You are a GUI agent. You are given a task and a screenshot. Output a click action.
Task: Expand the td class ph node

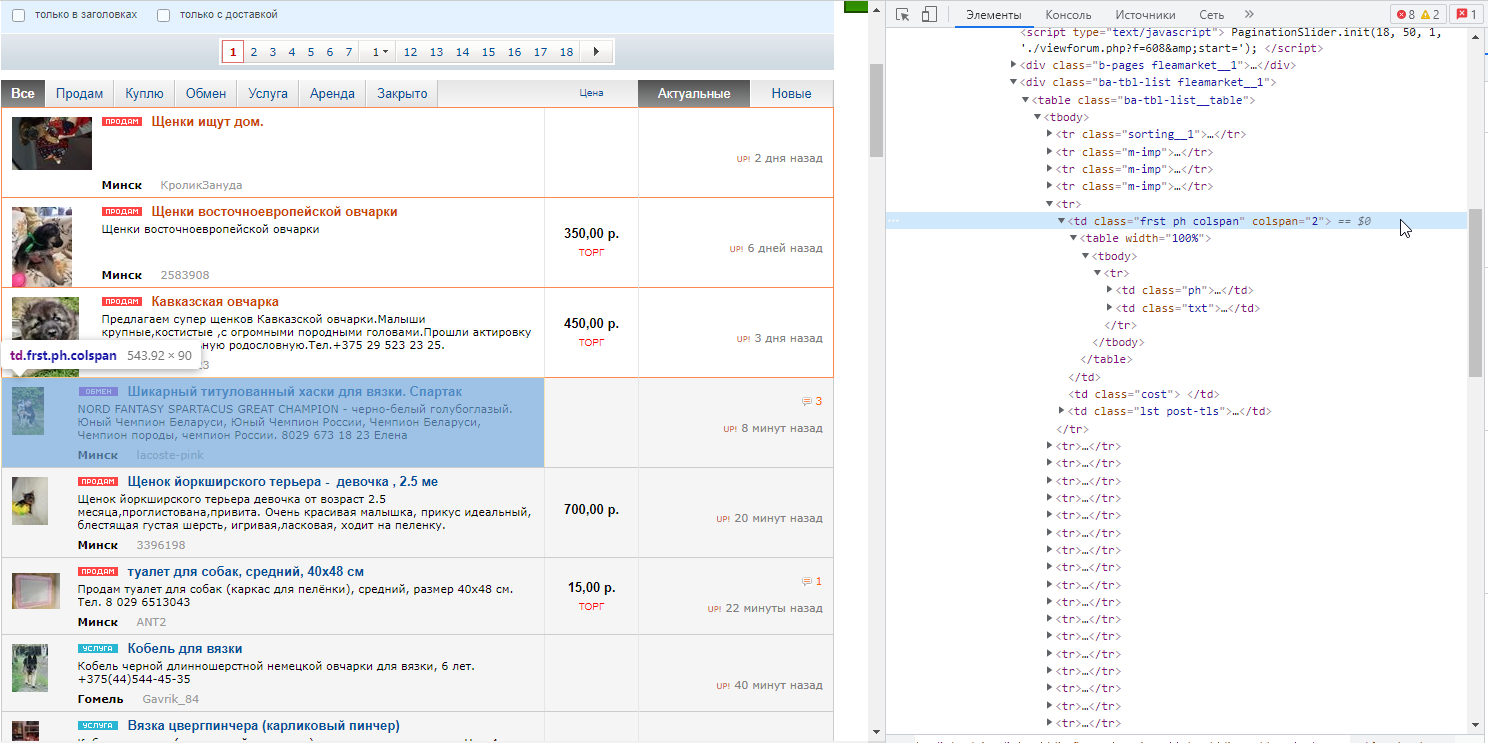pyautogui.click(x=1110, y=291)
